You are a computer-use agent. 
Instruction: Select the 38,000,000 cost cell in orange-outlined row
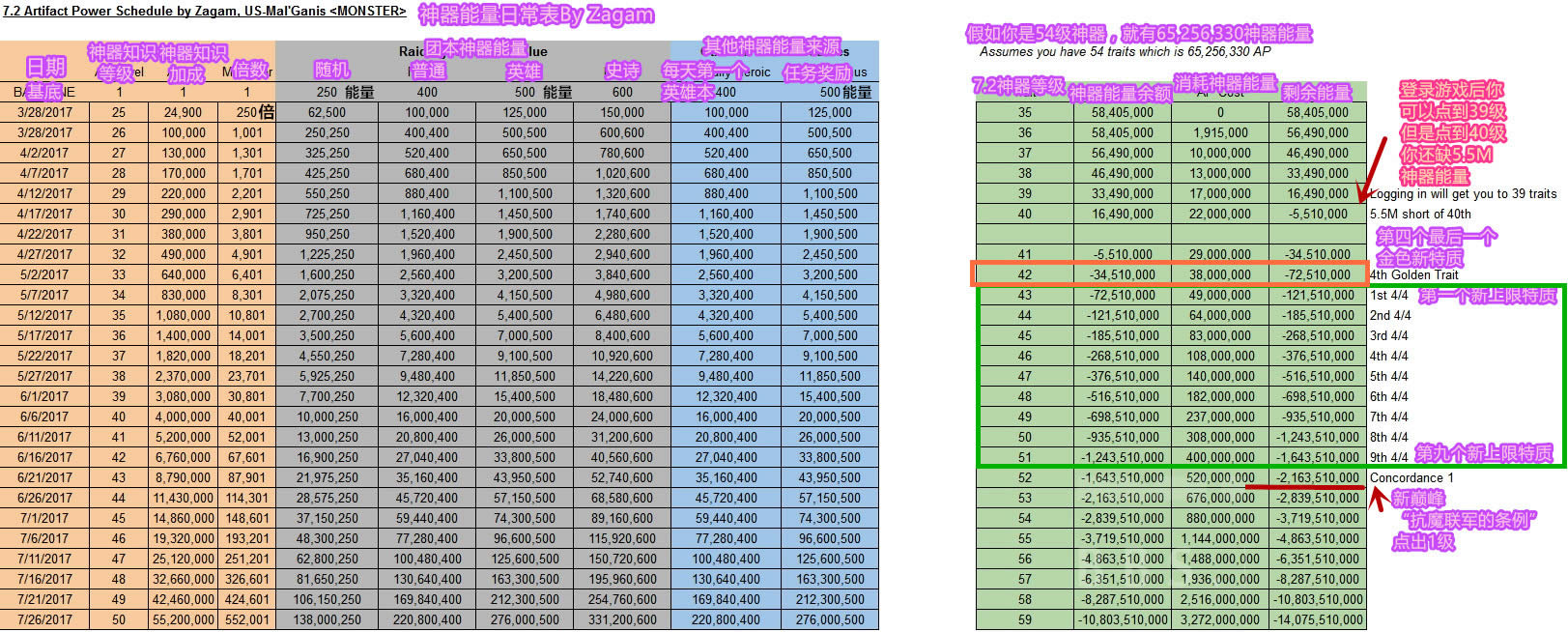pos(1220,274)
